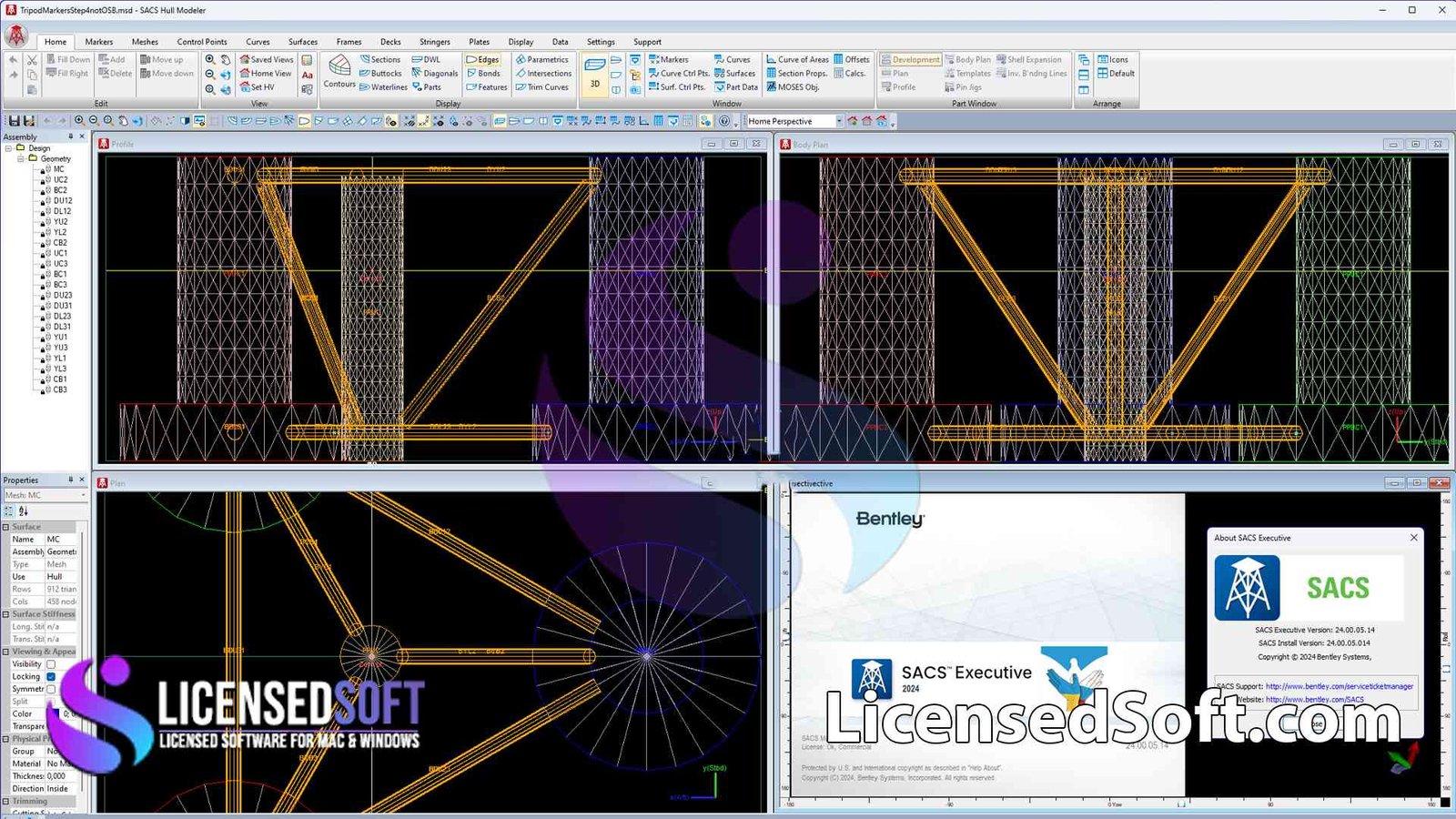Toggle Parametrics display
This screenshot has height=819, width=1456.
[542, 59]
